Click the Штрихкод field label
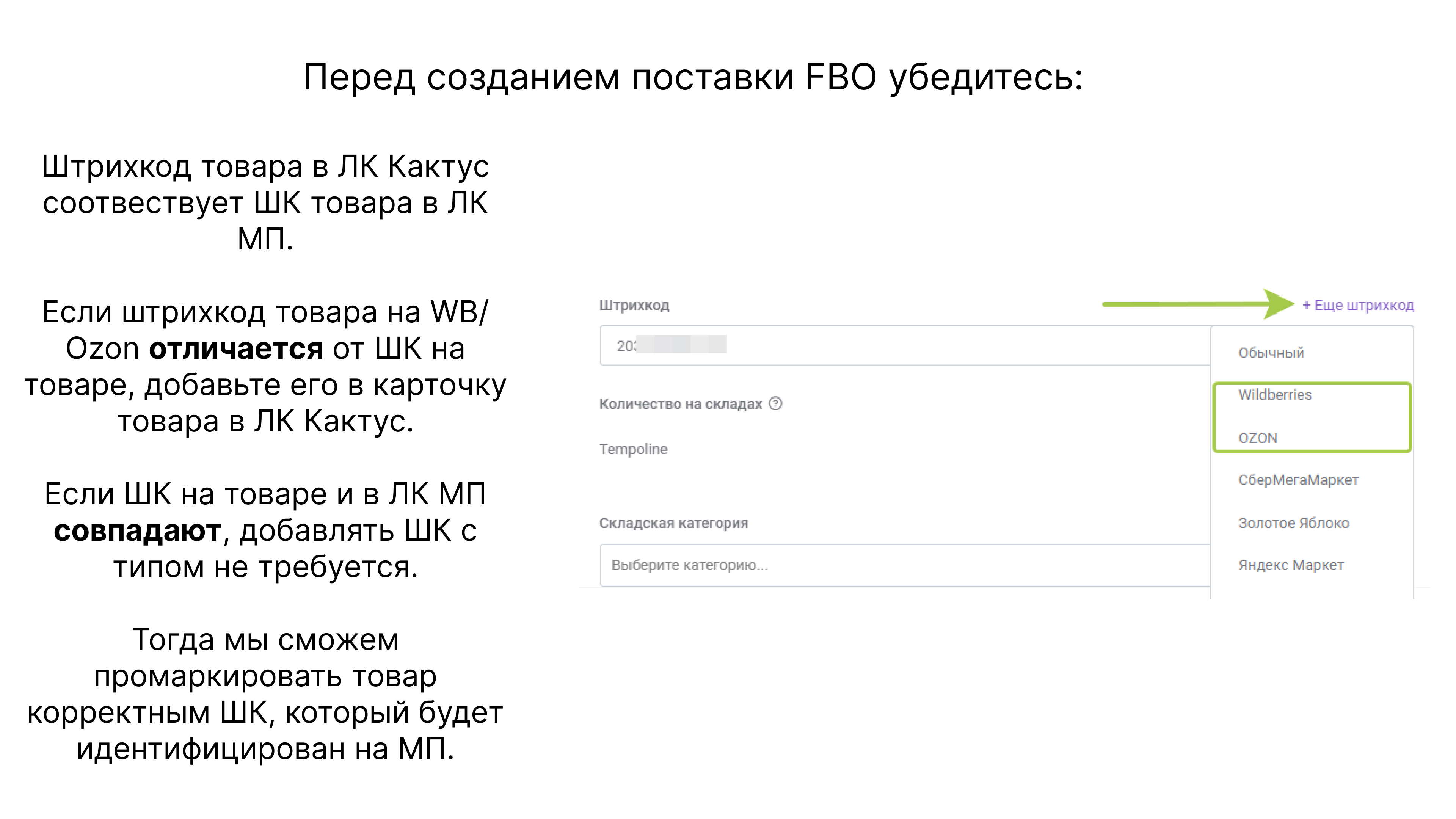1456x819 pixels. 634,306
